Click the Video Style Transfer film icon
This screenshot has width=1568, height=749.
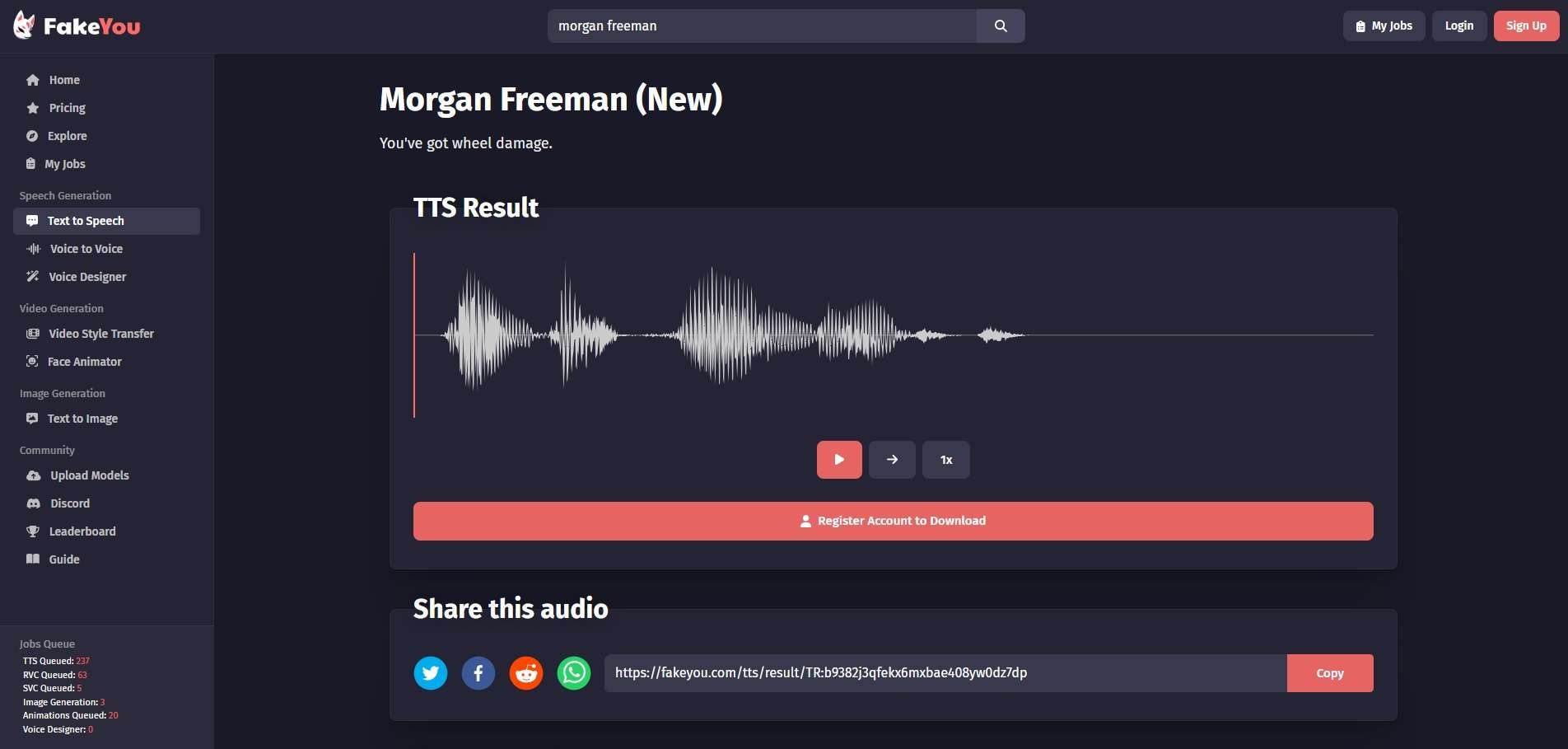(x=33, y=334)
